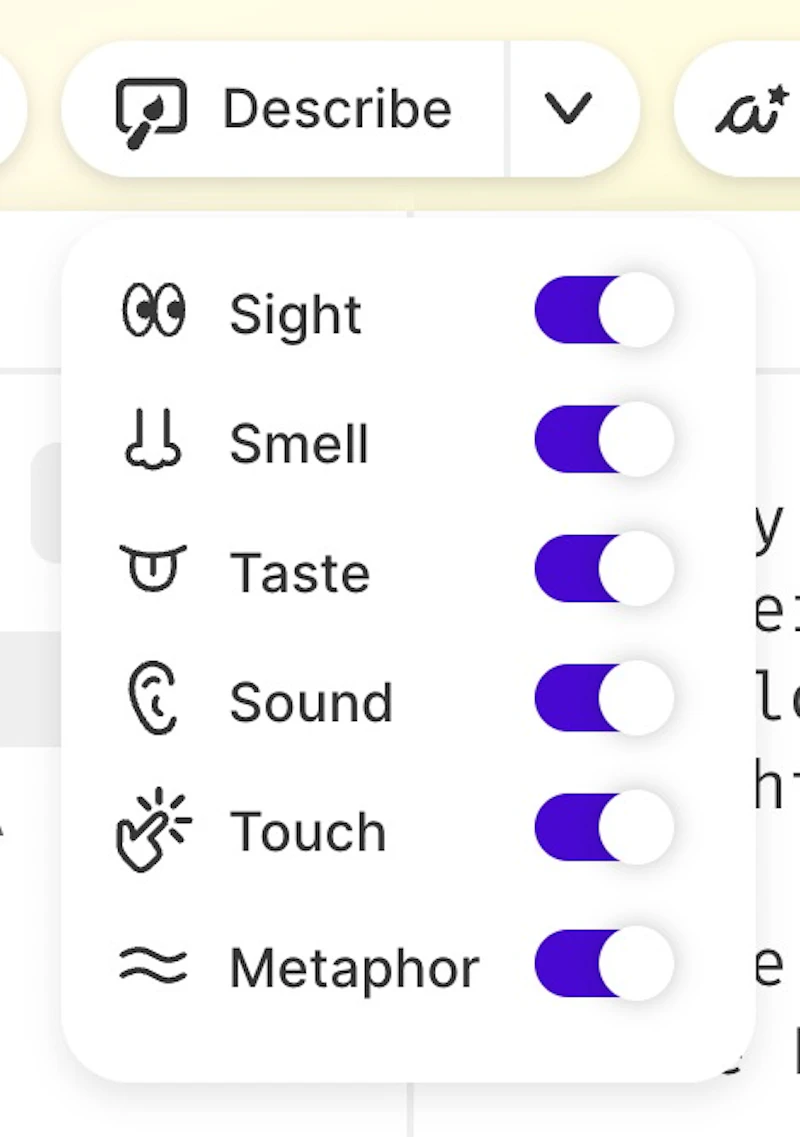This screenshot has width=800, height=1137.
Task: Collapse the Describe options chevron
Action: [x=569, y=109]
